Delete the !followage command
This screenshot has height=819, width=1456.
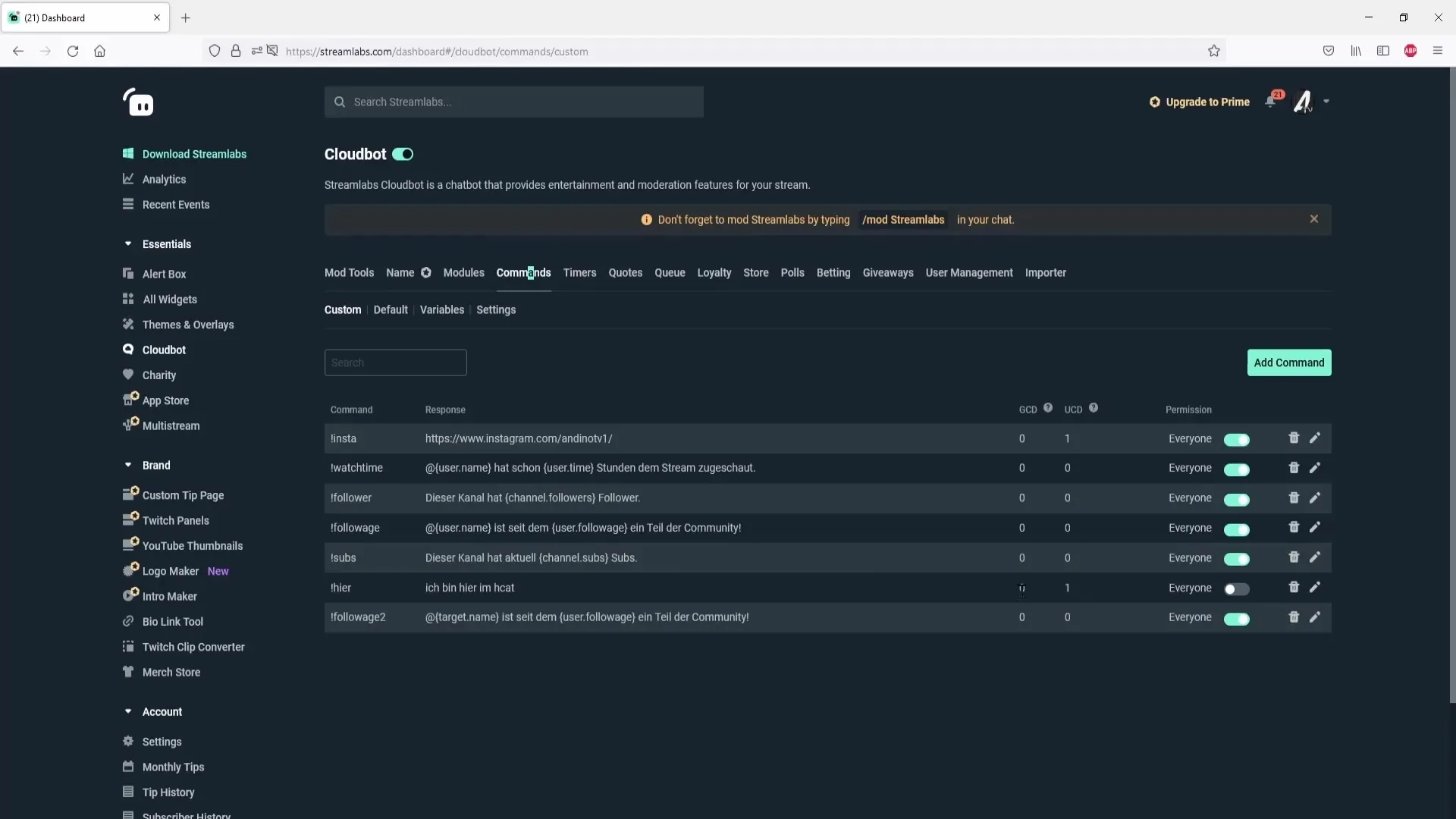pyautogui.click(x=1294, y=527)
